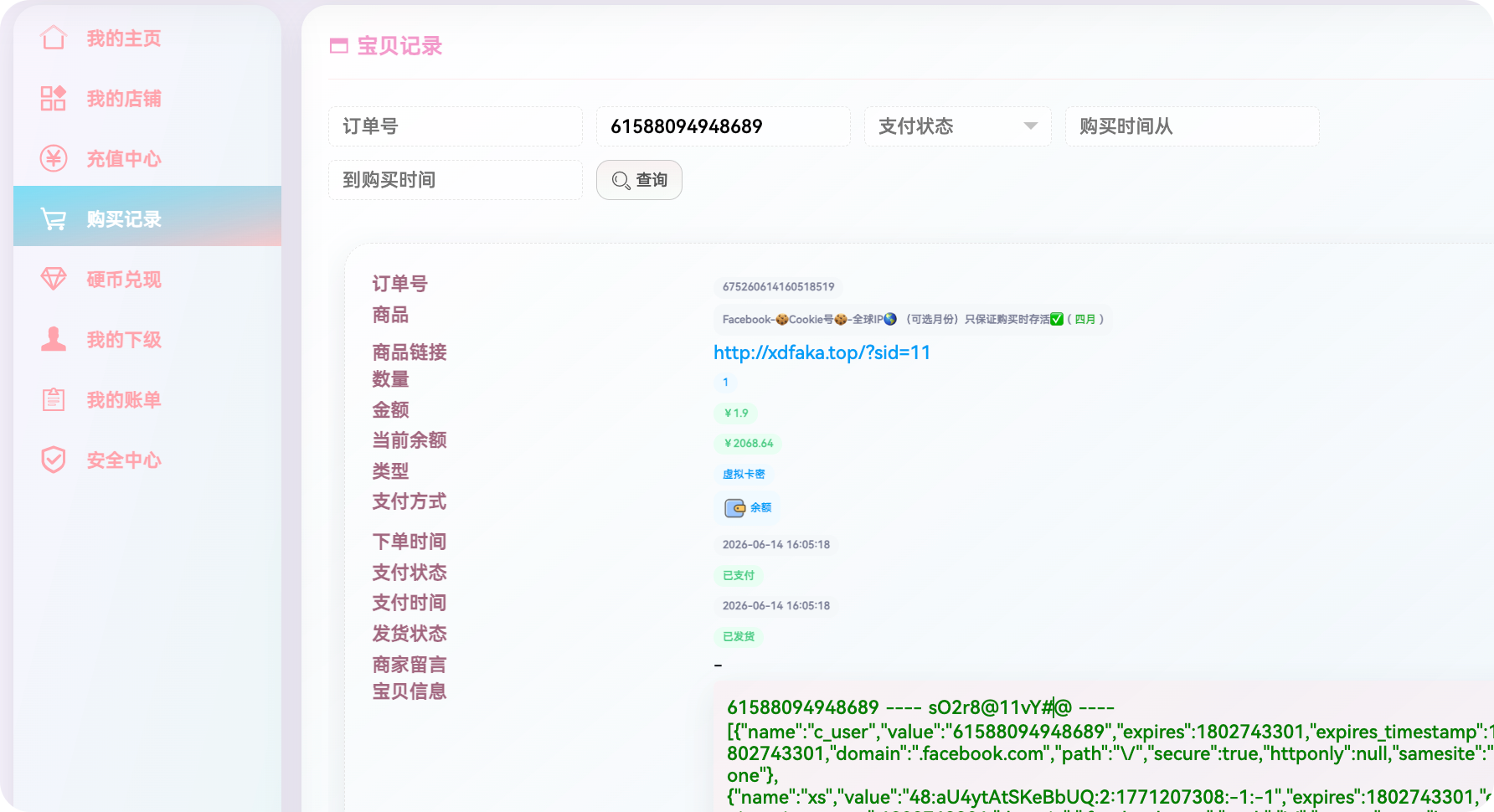1494x812 pixels.
Task: Select 购买记录 in the sidebar
Action: (147, 216)
